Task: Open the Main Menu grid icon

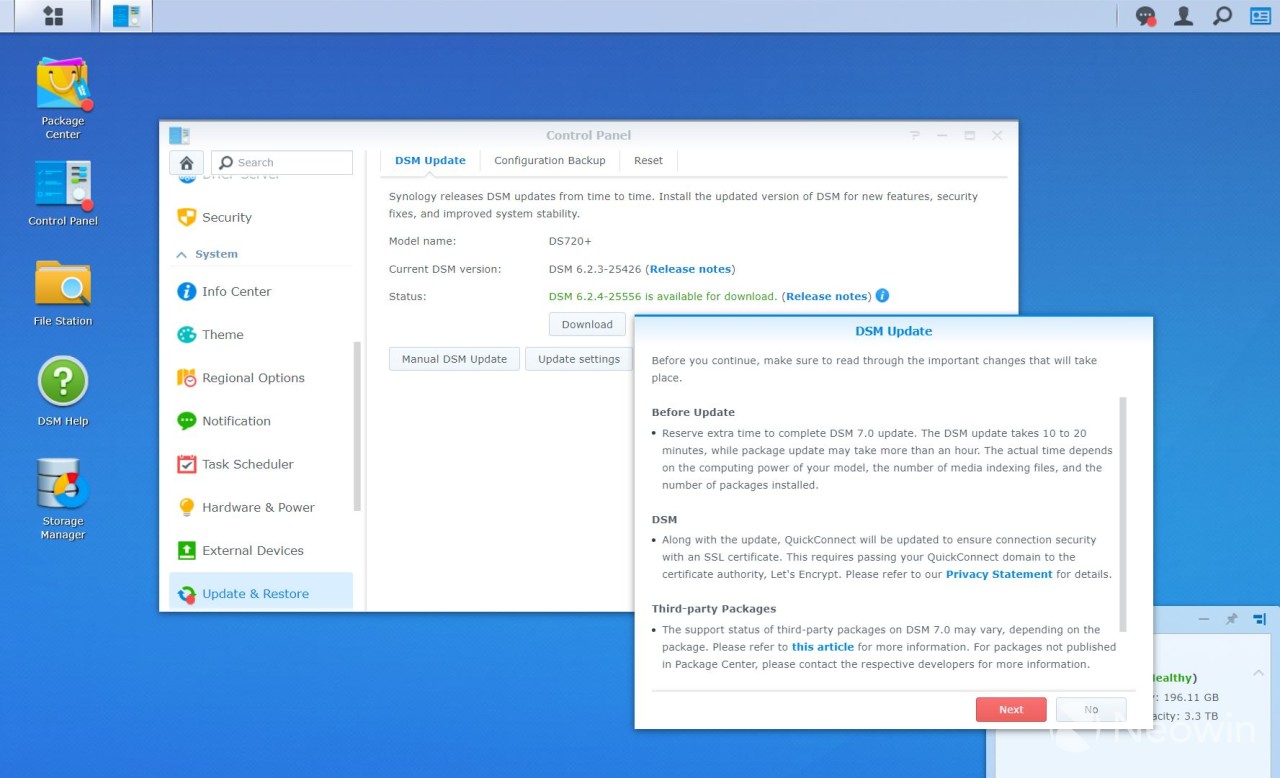Action: point(53,16)
